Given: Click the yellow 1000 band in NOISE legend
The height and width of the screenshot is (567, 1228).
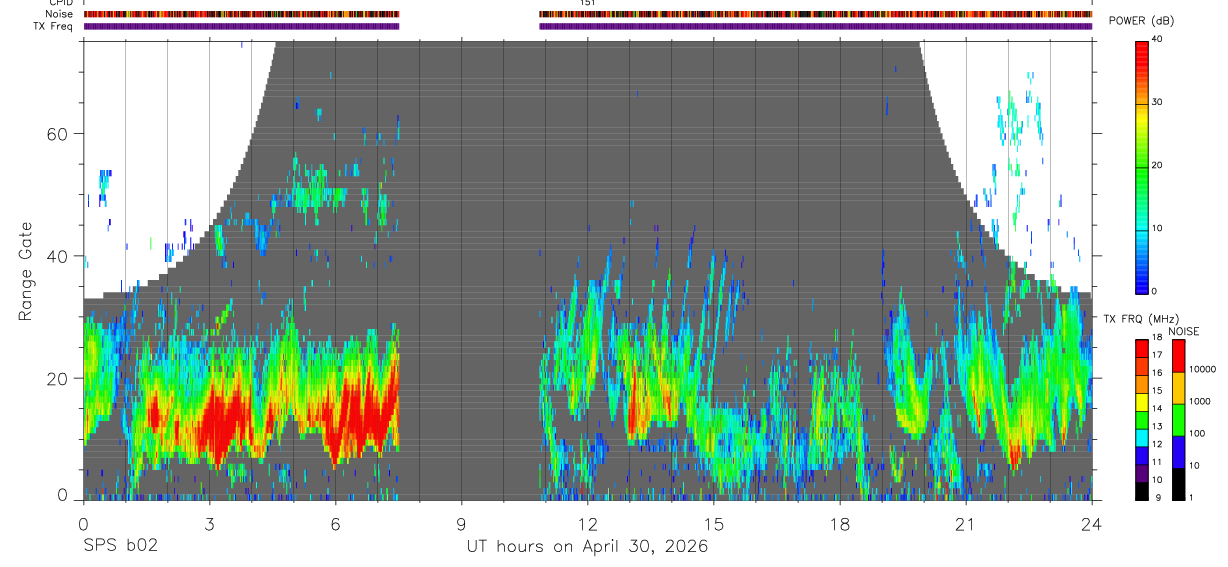Looking at the screenshot, I should pos(1178,388).
